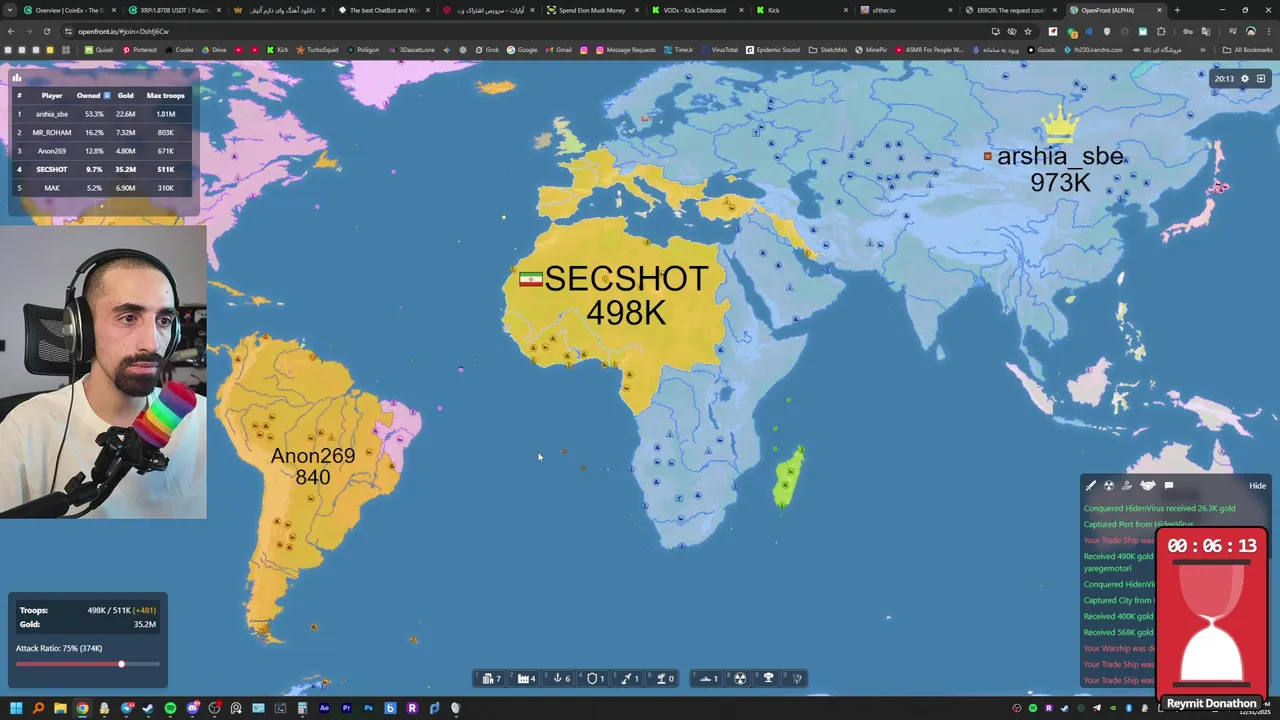Open Premiere Pro from the taskbar
The image size is (1280, 720).
click(x=346, y=708)
